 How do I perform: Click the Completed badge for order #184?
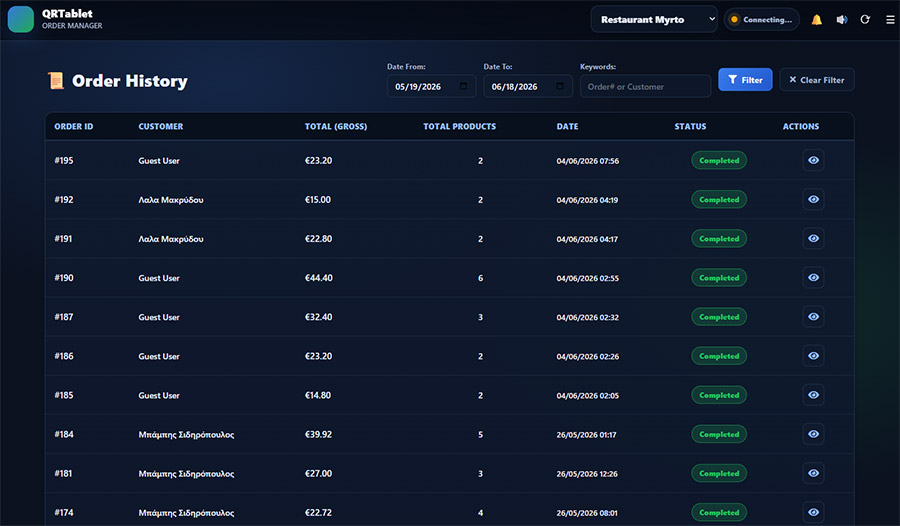[x=719, y=434]
